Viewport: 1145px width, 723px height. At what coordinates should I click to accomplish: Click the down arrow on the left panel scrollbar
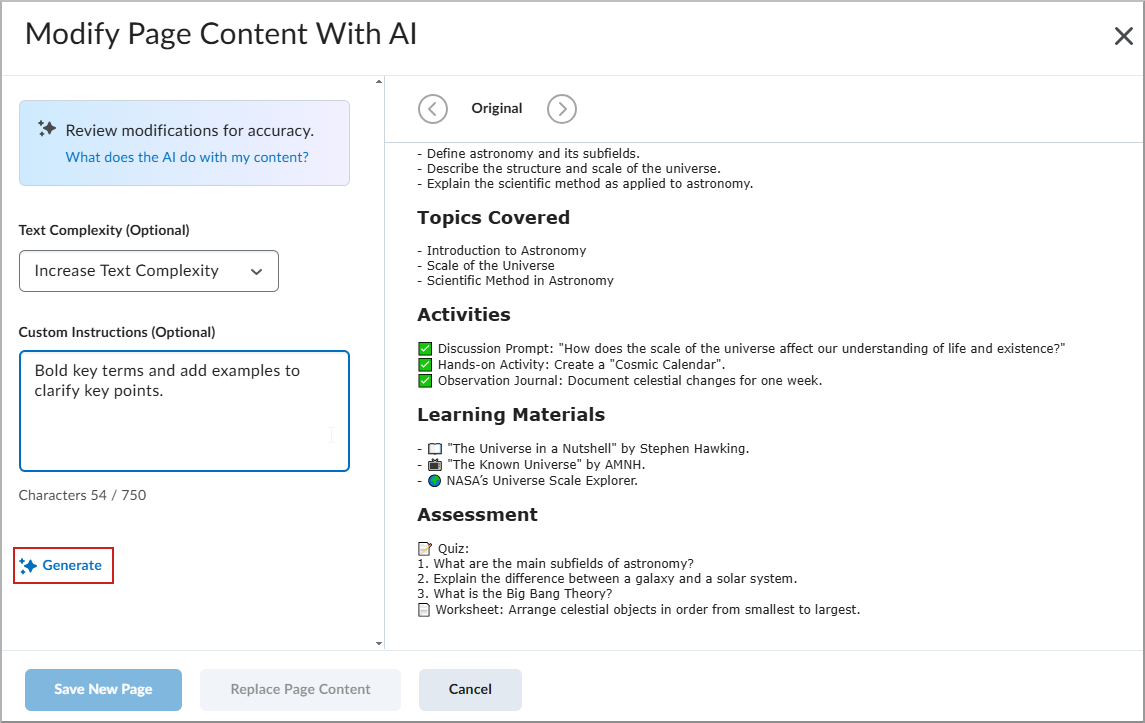pos(381,643)
